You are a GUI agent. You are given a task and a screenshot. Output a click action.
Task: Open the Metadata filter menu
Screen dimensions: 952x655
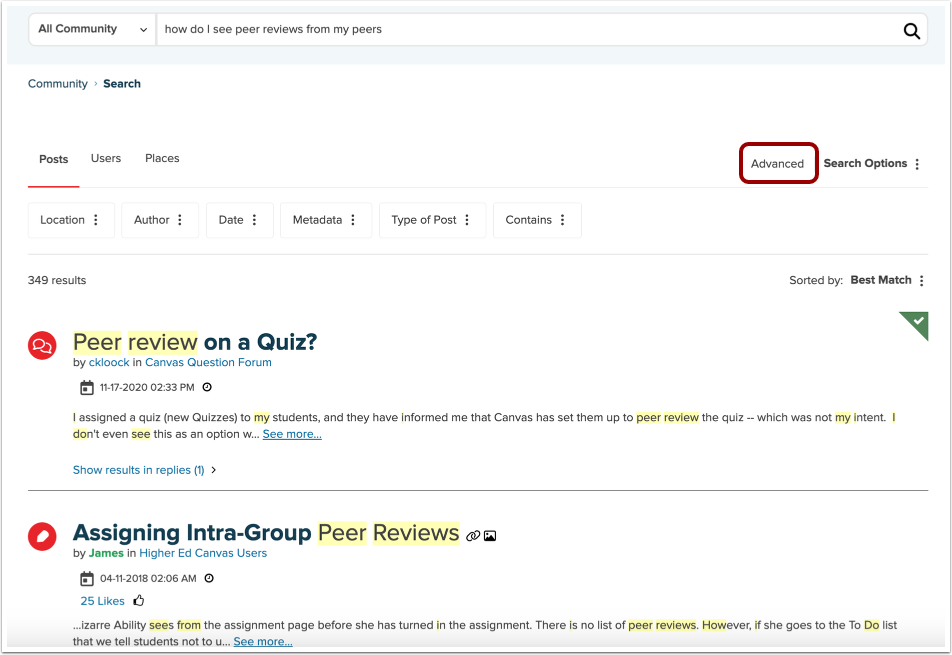tap(325, 220)
